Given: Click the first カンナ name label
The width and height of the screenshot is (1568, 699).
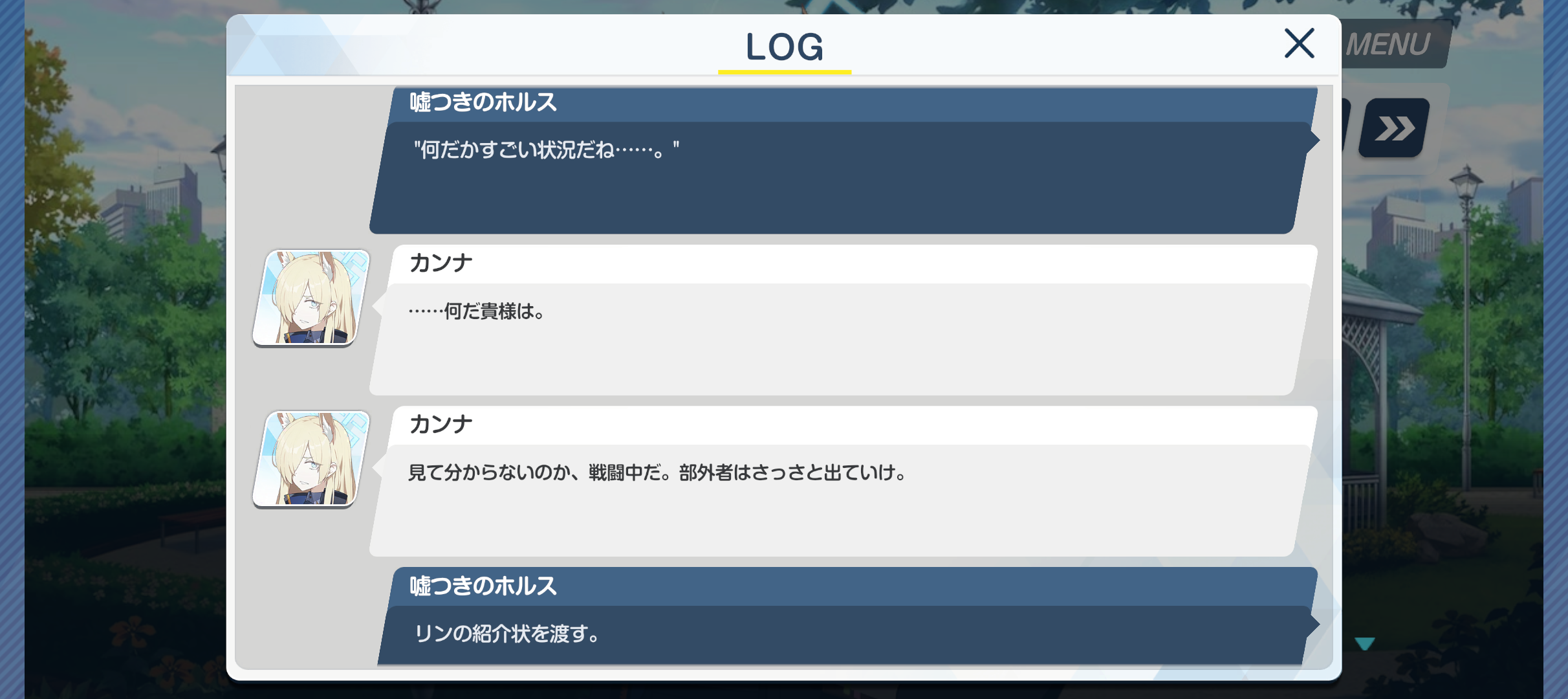Looking at the screenshot, I should coord(441,263).
